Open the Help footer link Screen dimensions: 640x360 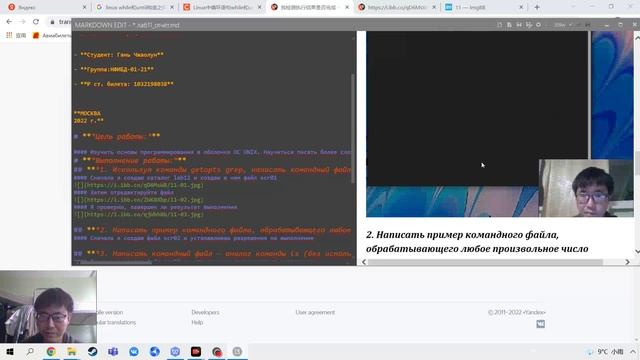coord(197,322)
